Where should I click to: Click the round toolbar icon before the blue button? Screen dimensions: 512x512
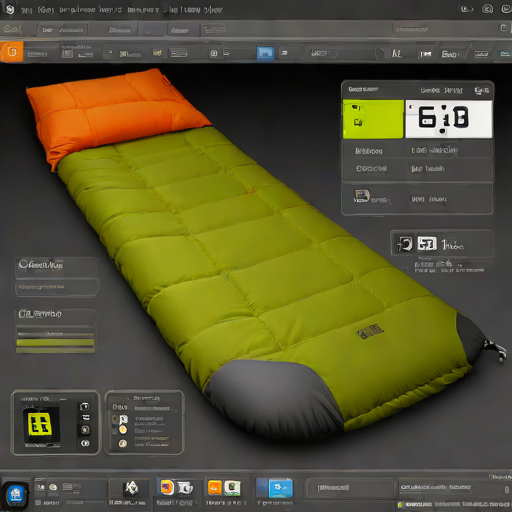(x=214, y=53)
